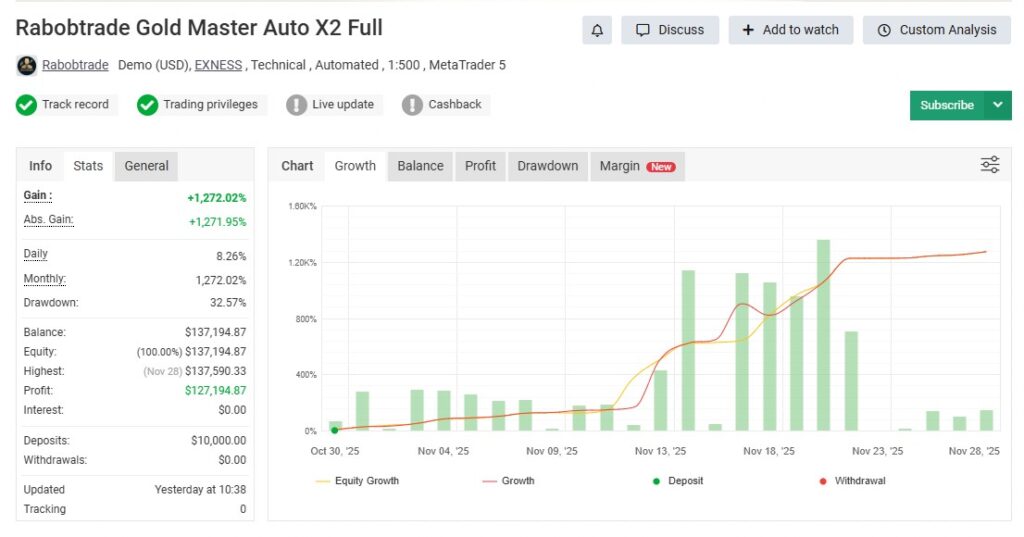Viewport: 1024px width, 537px height.
Task: Open the Custom Analysis menu
Action: coord(937,30)
